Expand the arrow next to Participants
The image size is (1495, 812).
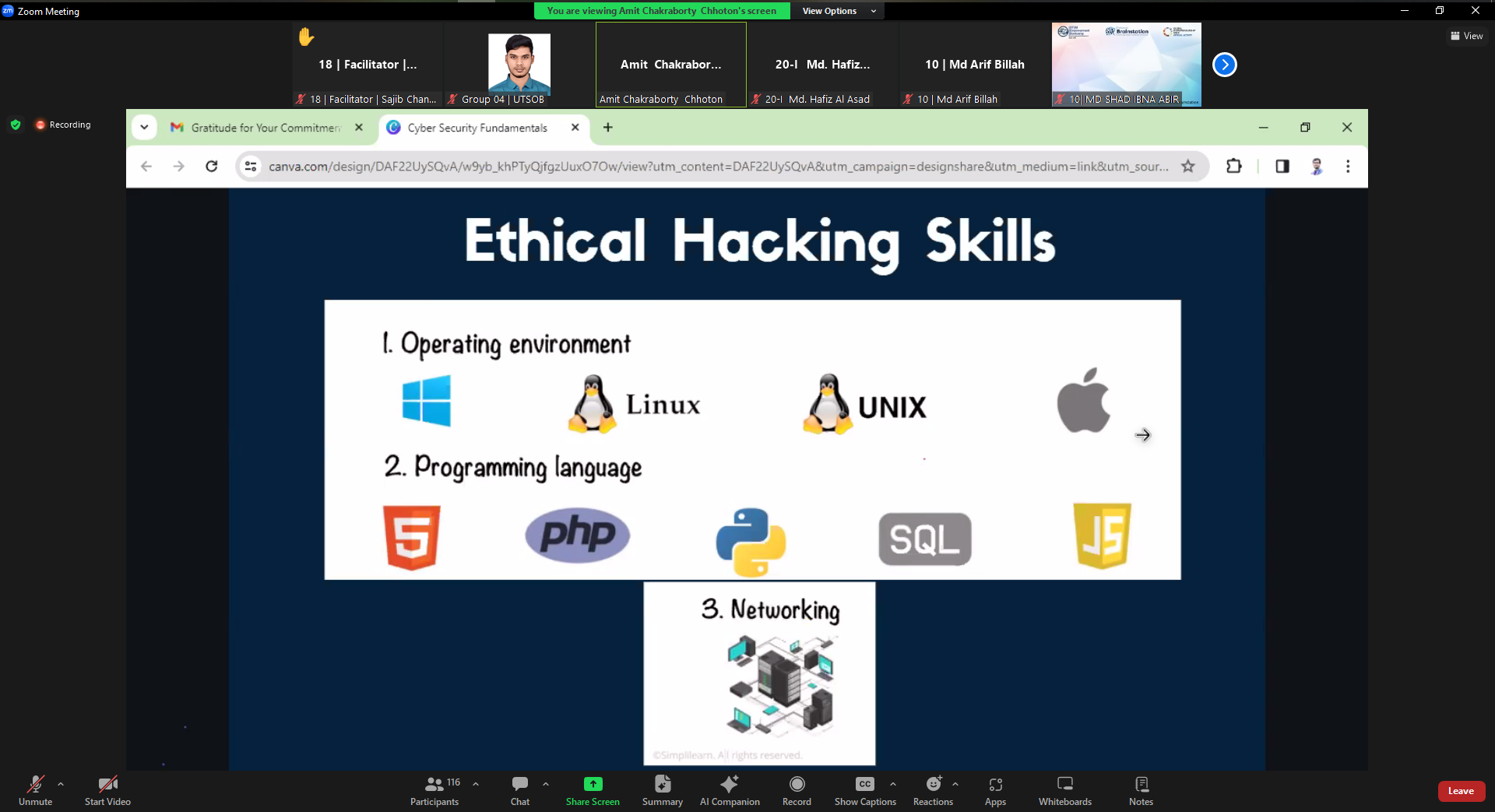point(476,784)
